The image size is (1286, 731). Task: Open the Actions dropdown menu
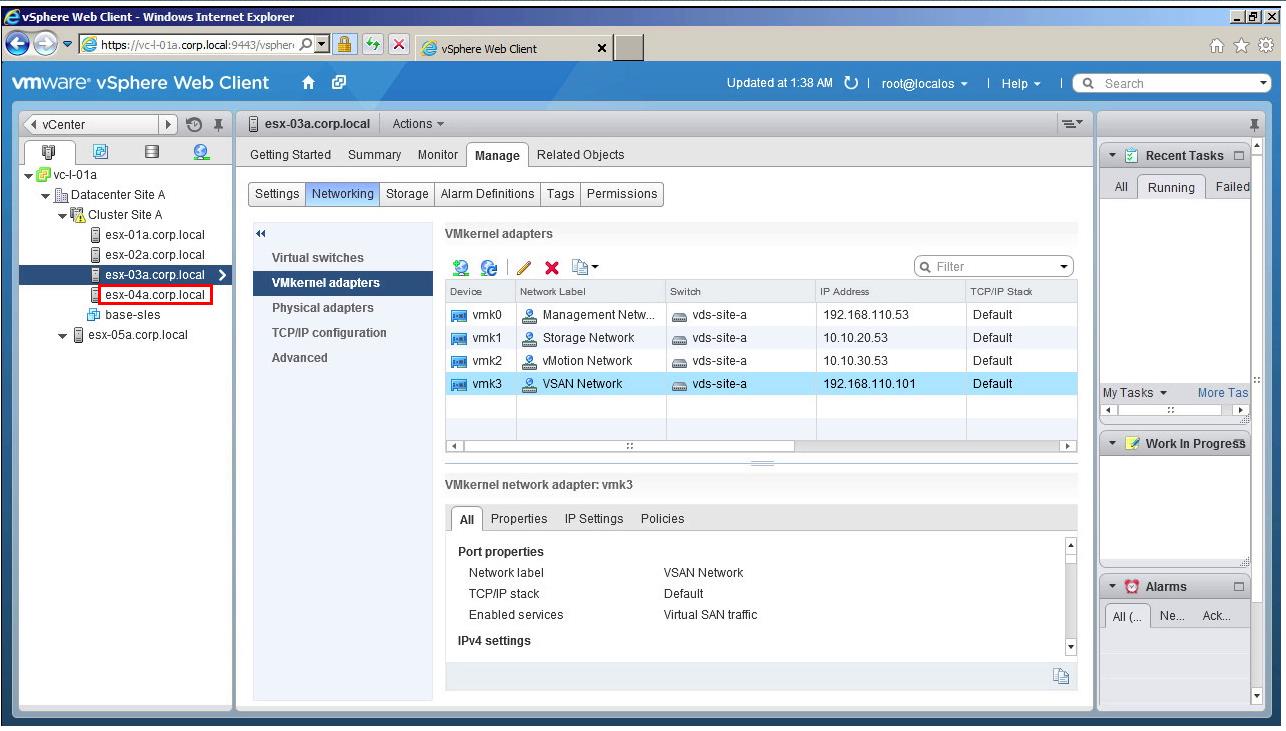(418, 124)
